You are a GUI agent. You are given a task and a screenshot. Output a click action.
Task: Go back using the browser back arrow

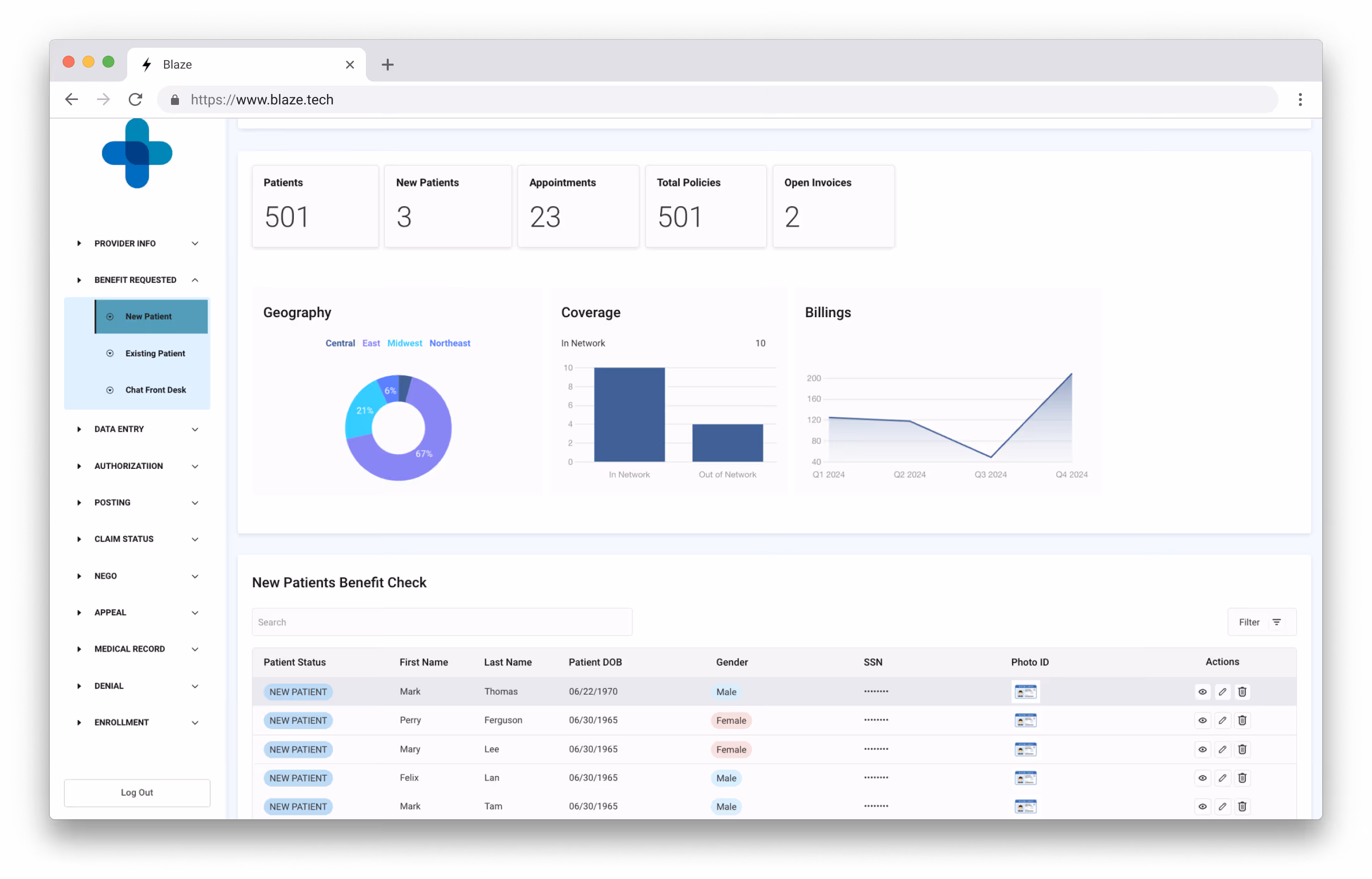[x=72, y=99]
